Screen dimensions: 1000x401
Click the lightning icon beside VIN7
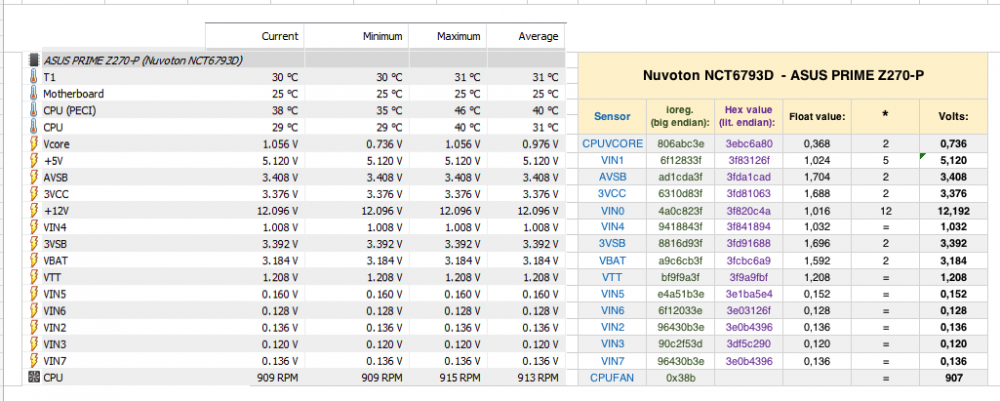point(34,361)
